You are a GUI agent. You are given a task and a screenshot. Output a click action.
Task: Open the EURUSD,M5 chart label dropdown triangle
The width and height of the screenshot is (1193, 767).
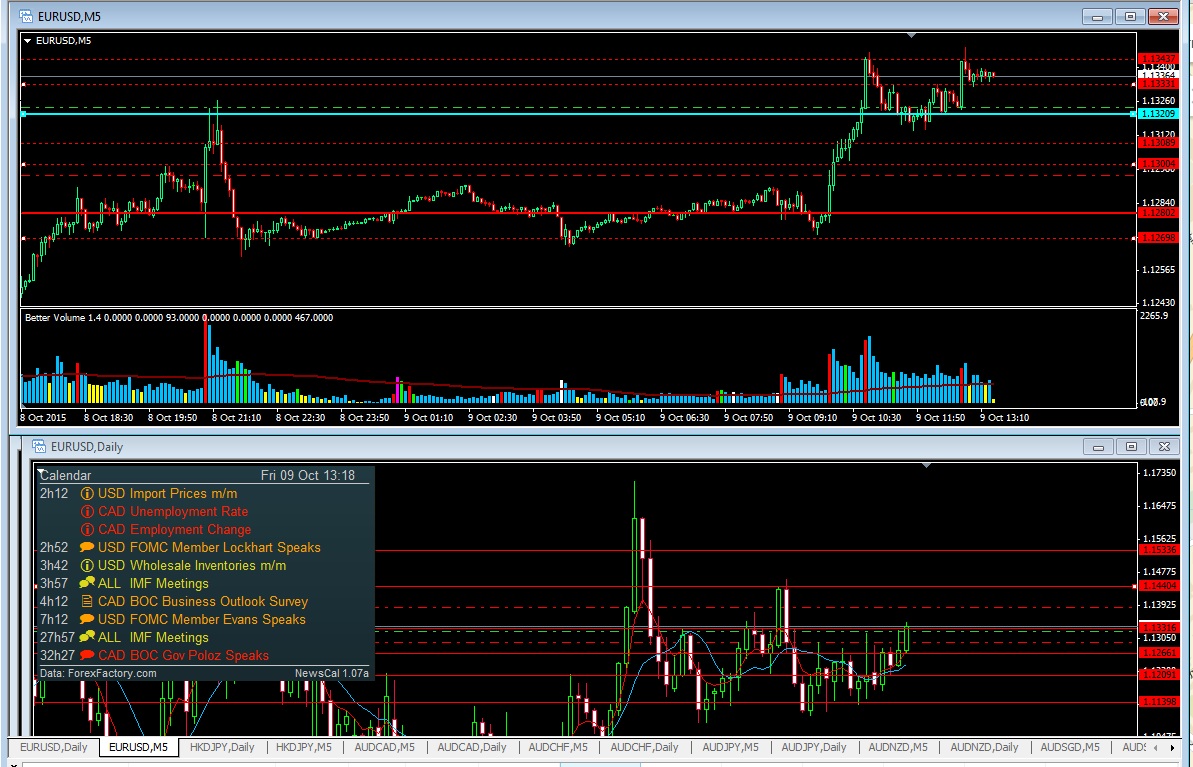coord(28,40)
